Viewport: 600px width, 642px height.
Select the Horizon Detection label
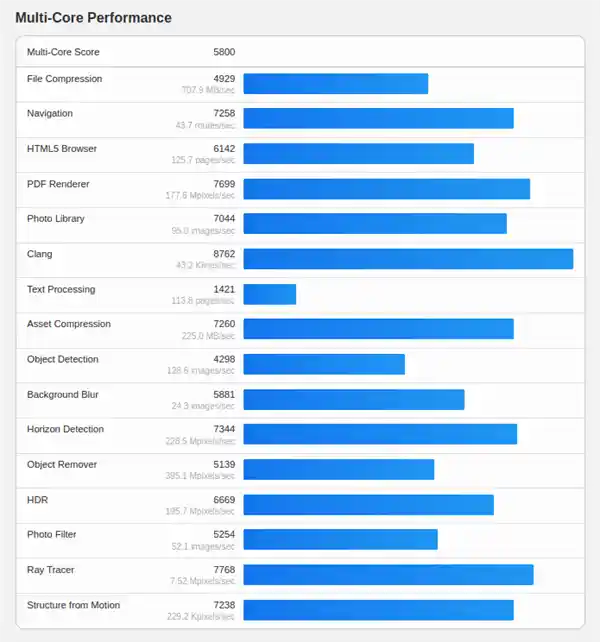click(x=66, y=429)
